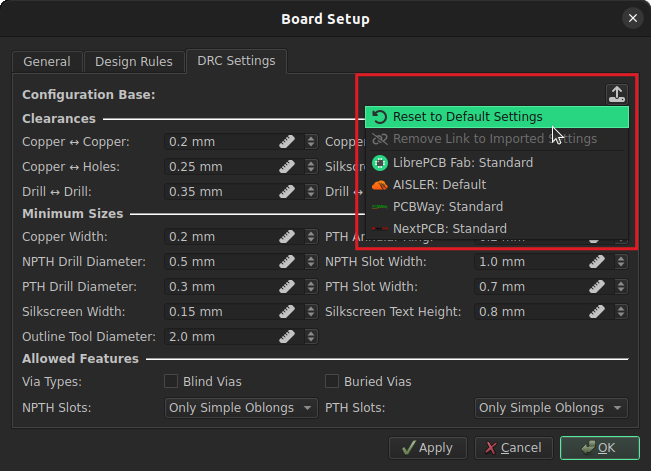Click the NPTH Drill Diameter input field
Image resolution: width=651 pixels, height=471 pixels.
coord(220,262)
